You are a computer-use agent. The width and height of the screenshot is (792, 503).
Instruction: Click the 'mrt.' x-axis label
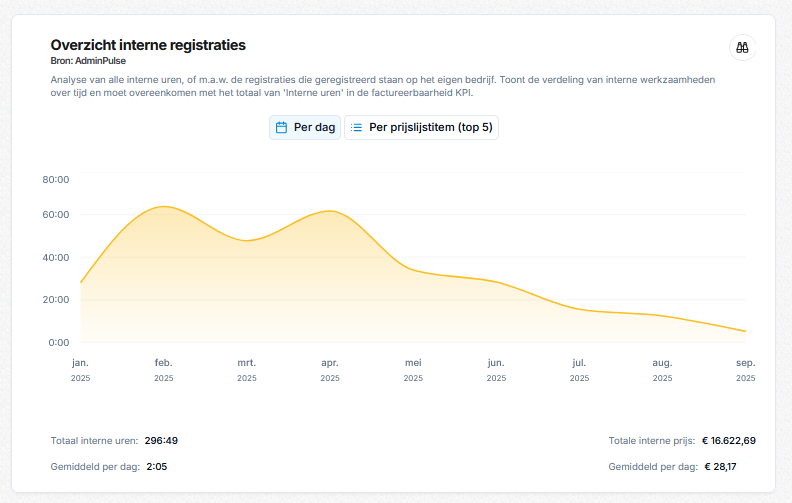pos(246,363)
